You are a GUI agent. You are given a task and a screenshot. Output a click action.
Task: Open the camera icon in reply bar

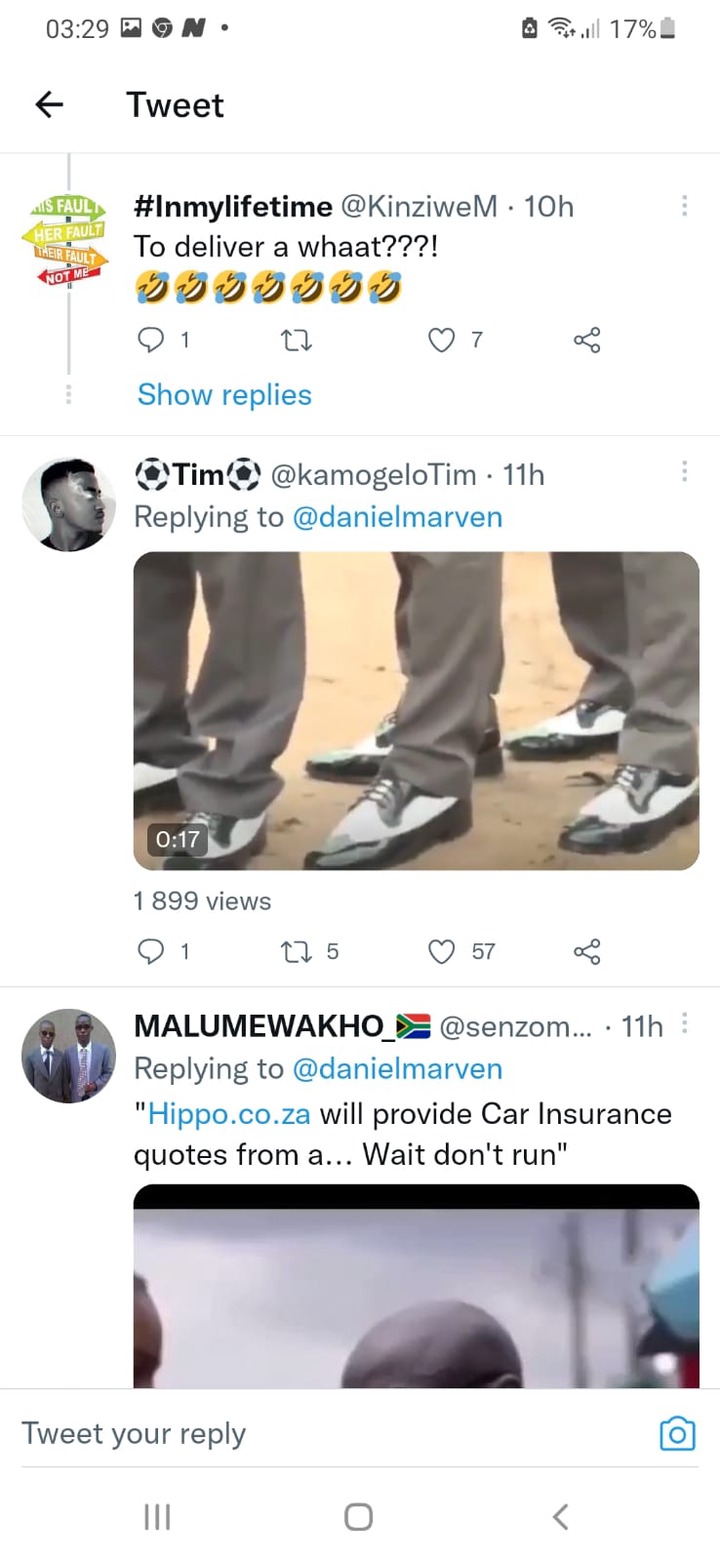pos(677,1434)
